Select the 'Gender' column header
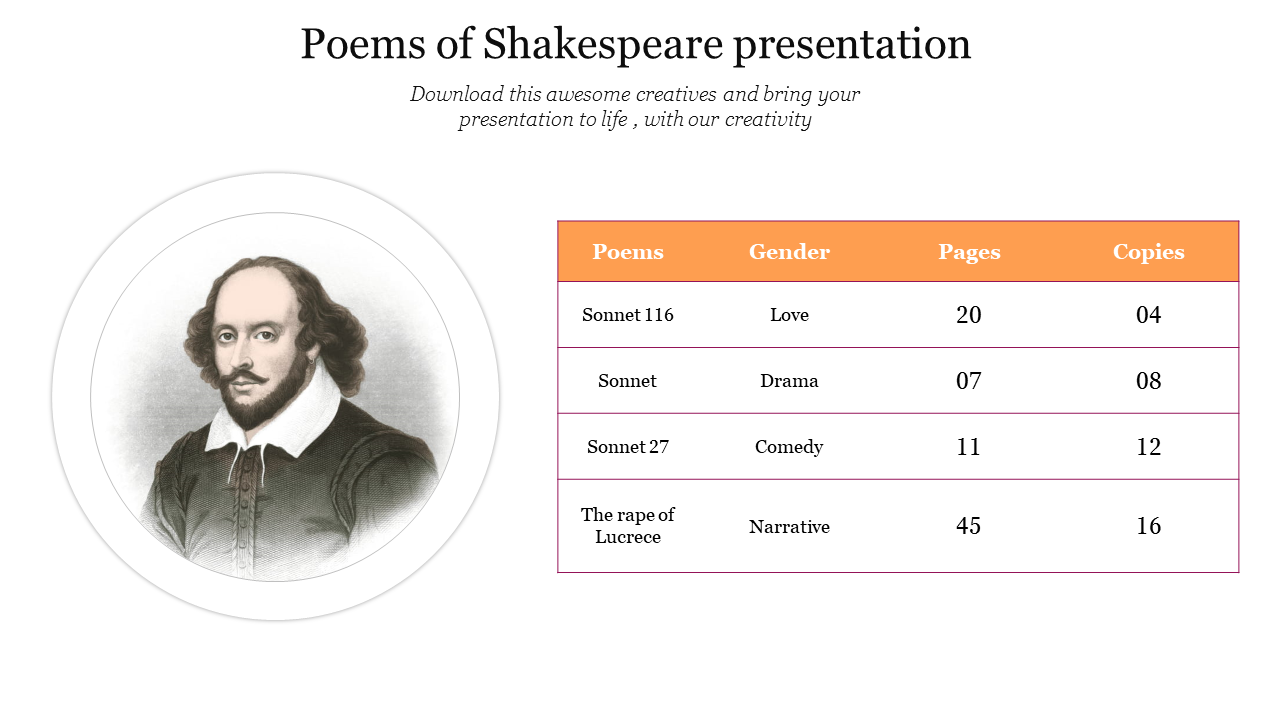The width and height of the screenshot is (1280, 720). click(789, 252)
